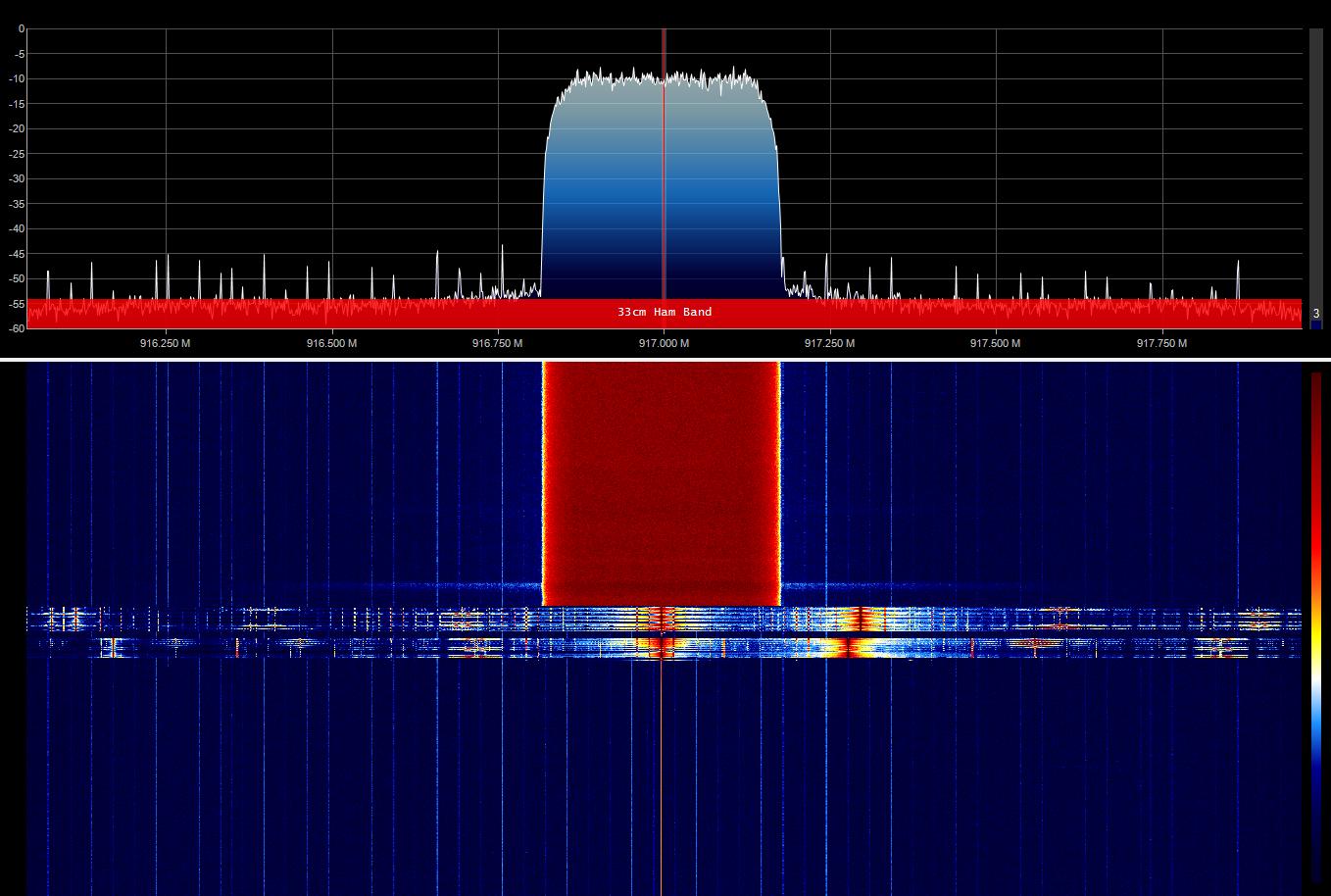Viewport: 1331px width, 896px height.
Task: Click the 917.000 M frequency label
Action: point(665,343)
